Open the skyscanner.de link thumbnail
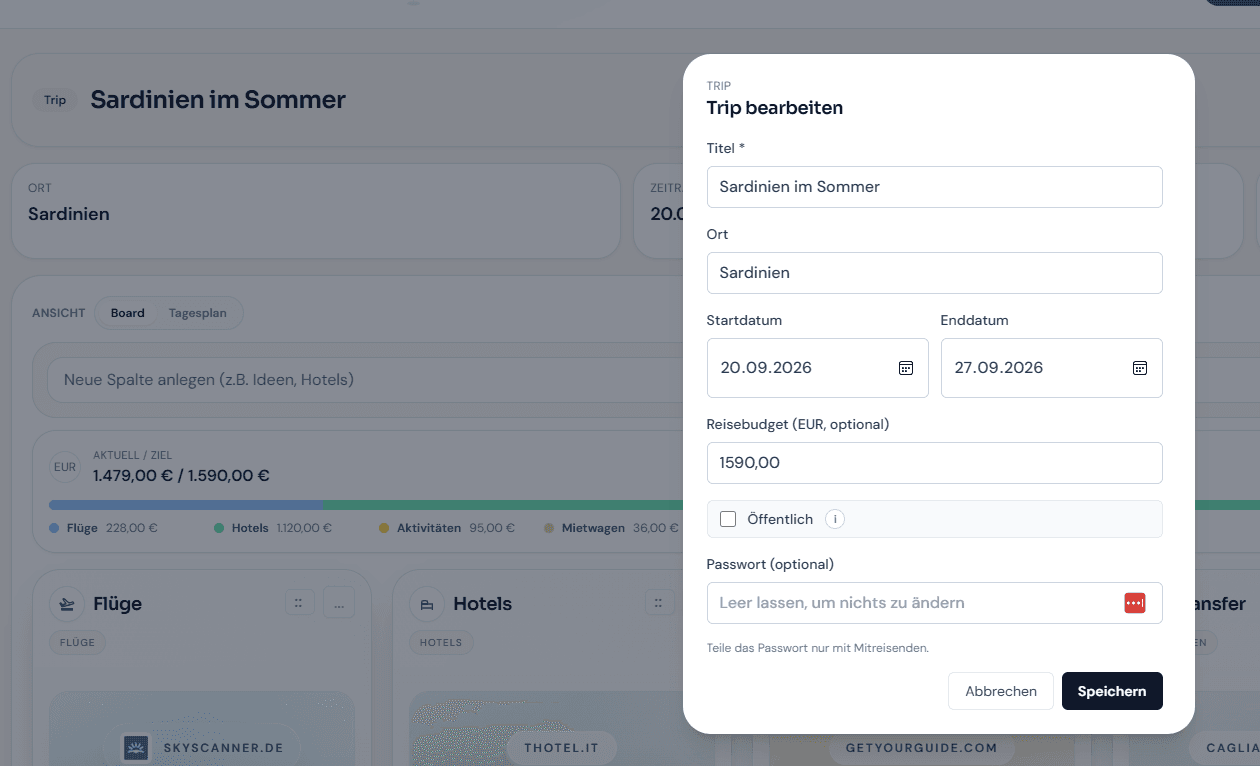The image size is (1260, 766). 202,729
